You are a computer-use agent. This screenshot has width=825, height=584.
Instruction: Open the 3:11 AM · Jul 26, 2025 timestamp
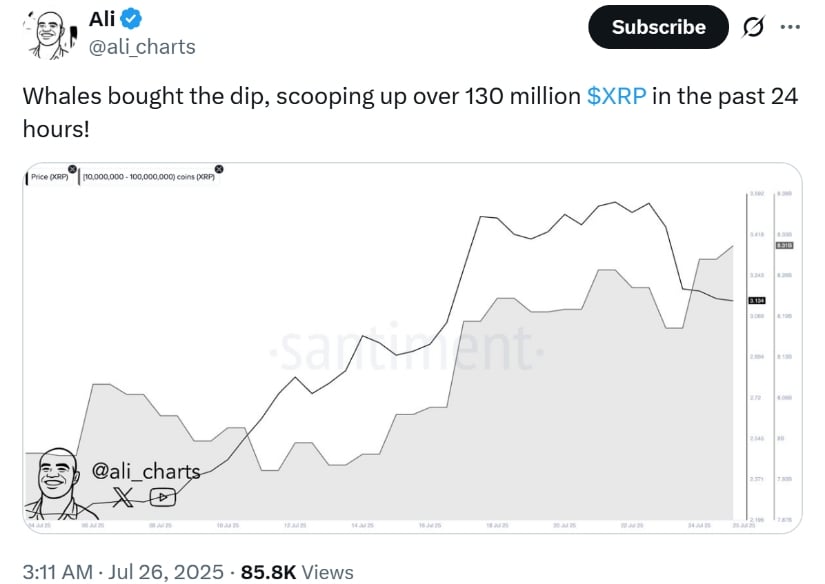pos(123,572)
